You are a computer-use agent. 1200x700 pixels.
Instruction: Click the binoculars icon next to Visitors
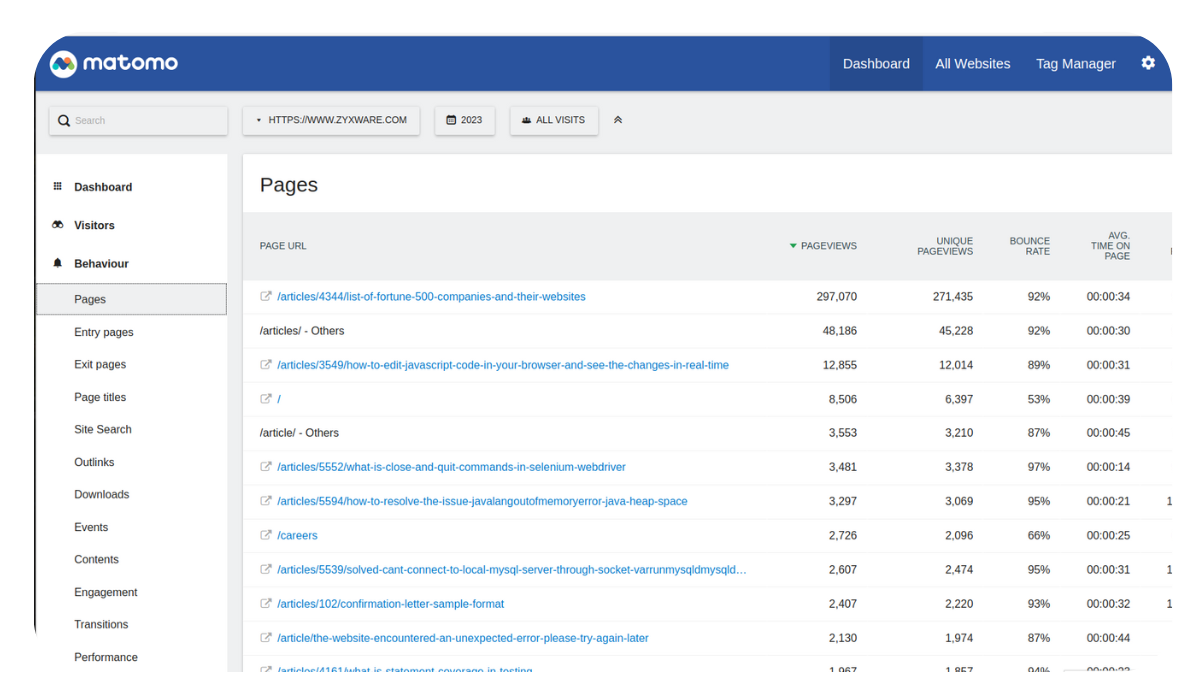(x=58, y=226)
